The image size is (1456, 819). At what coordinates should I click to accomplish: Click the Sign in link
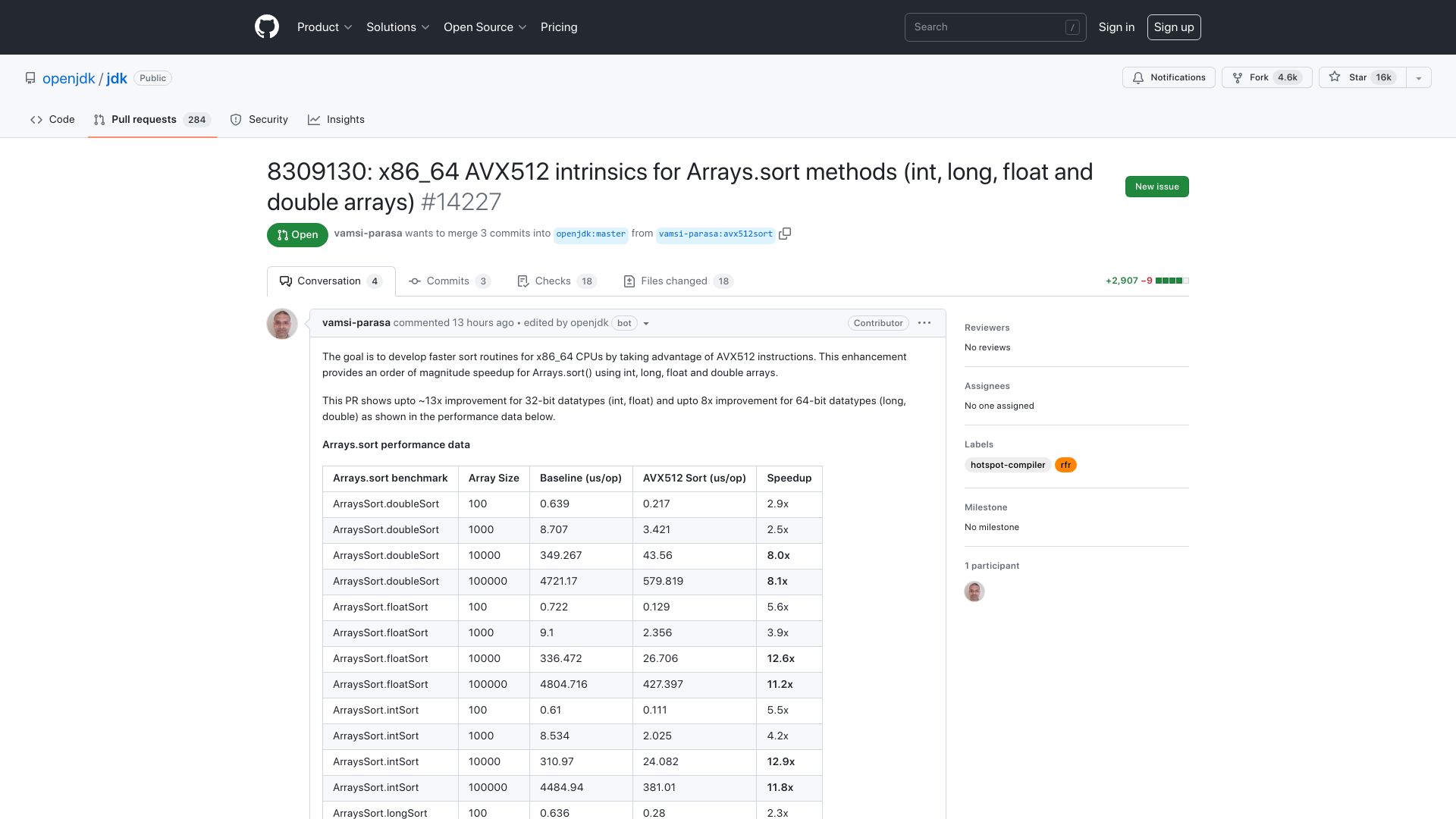(1116, 27)
